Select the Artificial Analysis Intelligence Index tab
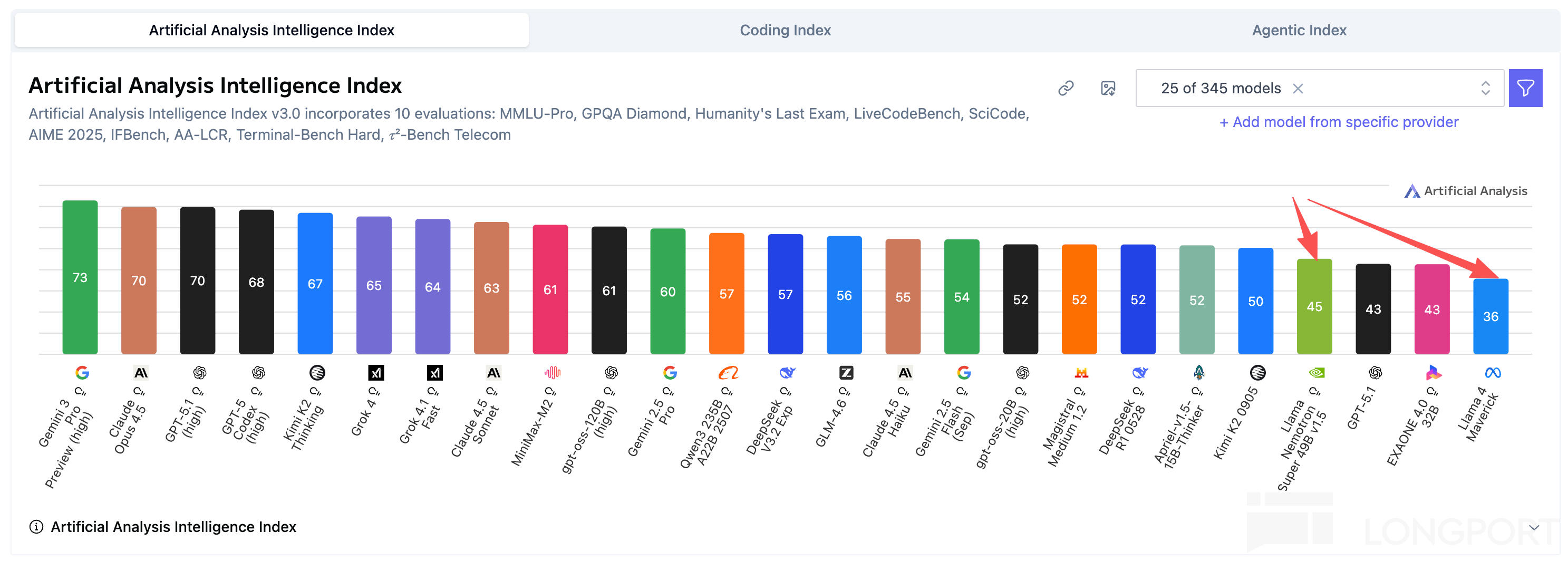Viewport: 1568px width, 561px height. pyautogui.click(x=272, y=31)
